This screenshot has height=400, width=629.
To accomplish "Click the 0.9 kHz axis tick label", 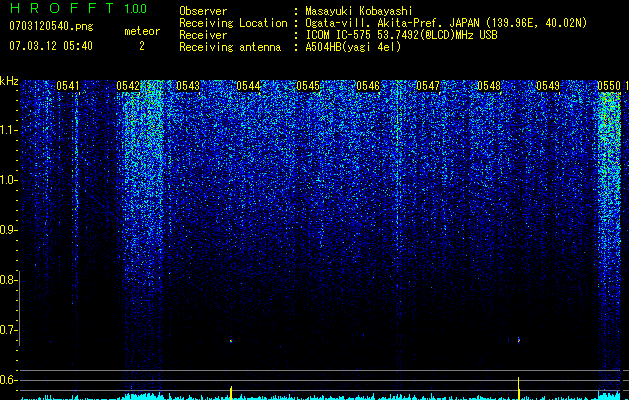I will pyautogui.click(x=8, y=230).
